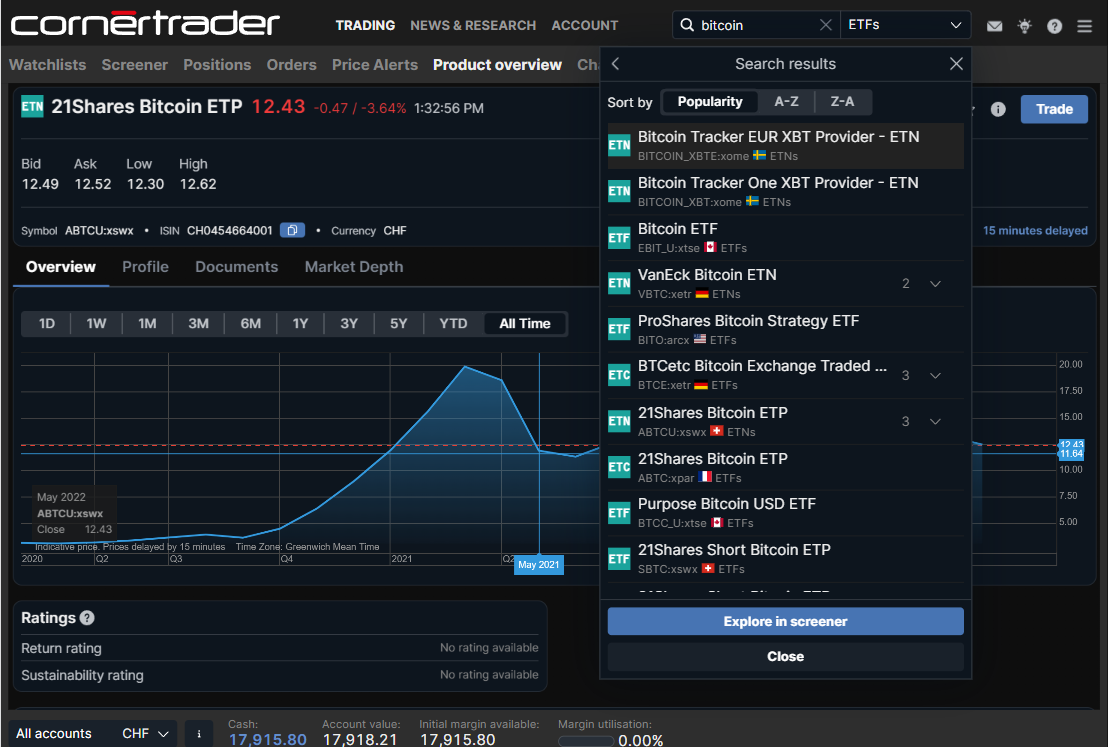
Task: Expand 21Shares Bitcoin ETP ABTCU listings
Action: coord(935,422)
